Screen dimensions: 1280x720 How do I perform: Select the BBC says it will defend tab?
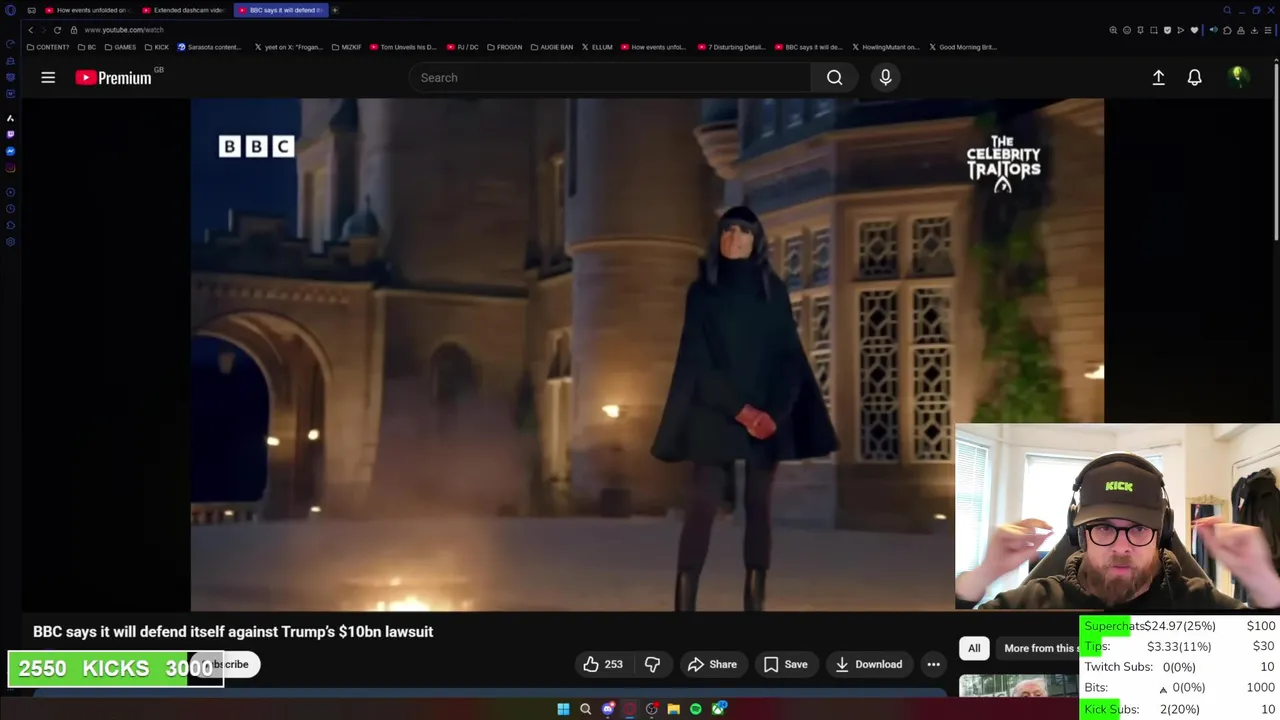[281, 10]
